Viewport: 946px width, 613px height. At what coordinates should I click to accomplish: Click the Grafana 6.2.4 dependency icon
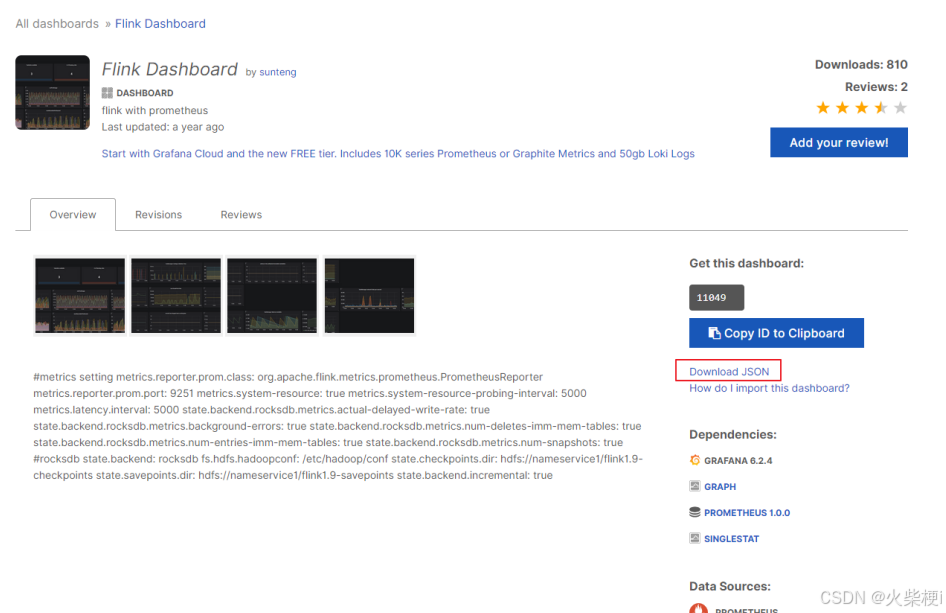(x=694, y=460)
